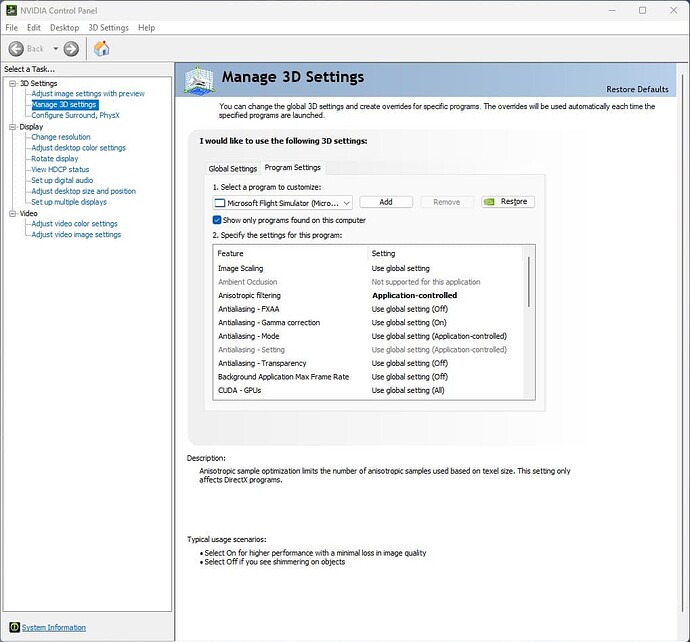Image resolution: width=690 pixels, height=642 pixels.
Task: Click the Forward arrow navigation icon
Action: 71,48
